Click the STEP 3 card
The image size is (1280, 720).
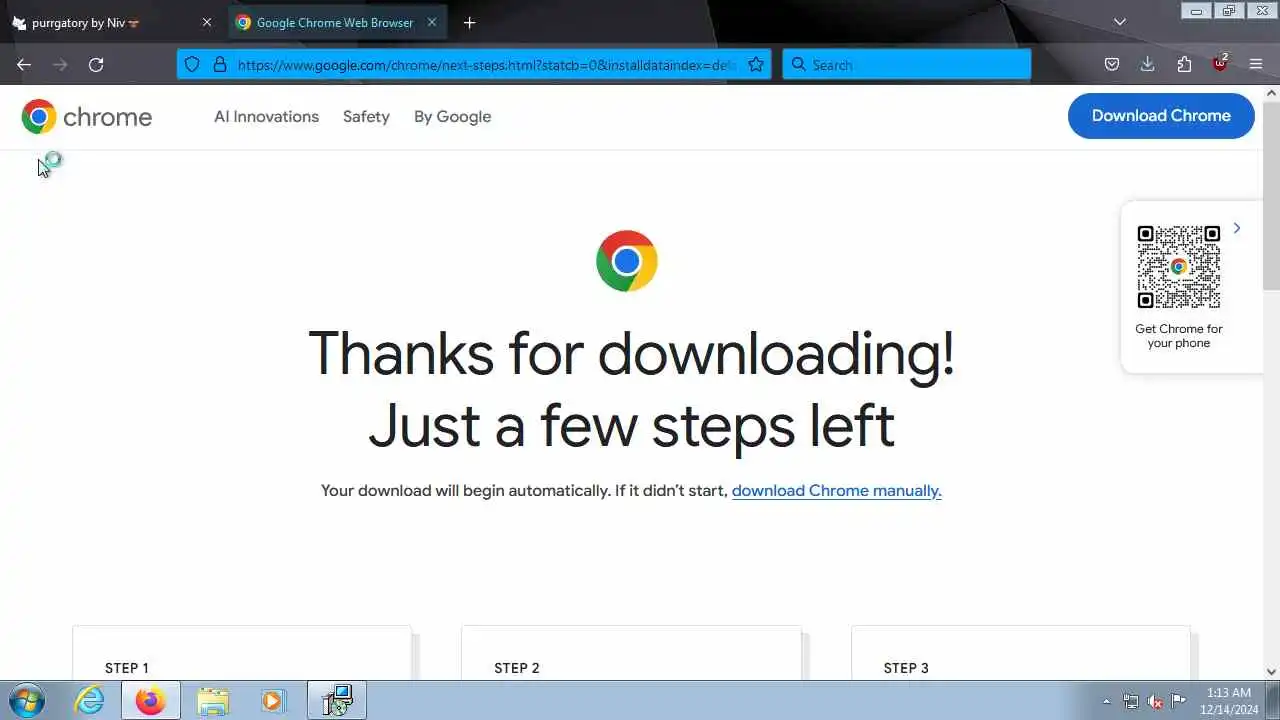coord(1021,652)
